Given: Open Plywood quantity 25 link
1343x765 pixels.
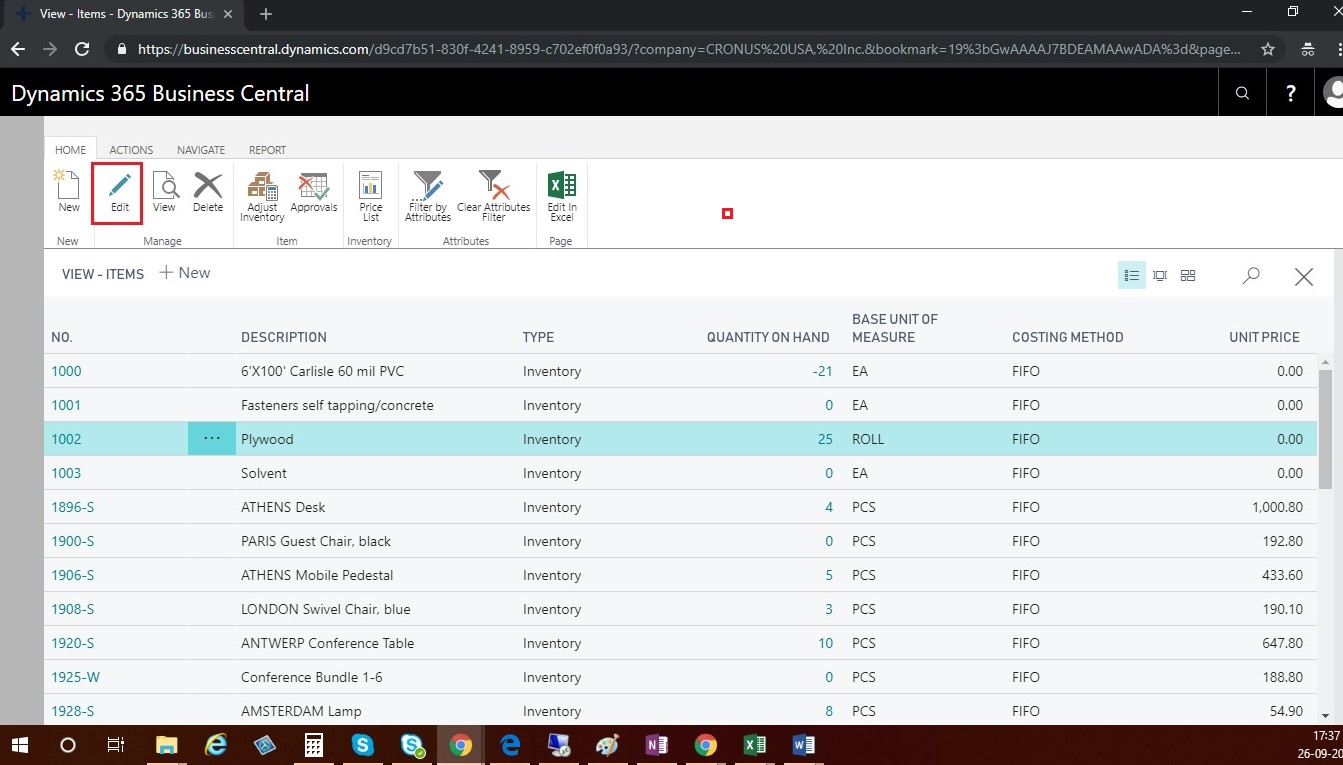Looking at the screenshot, I should 825,439.
